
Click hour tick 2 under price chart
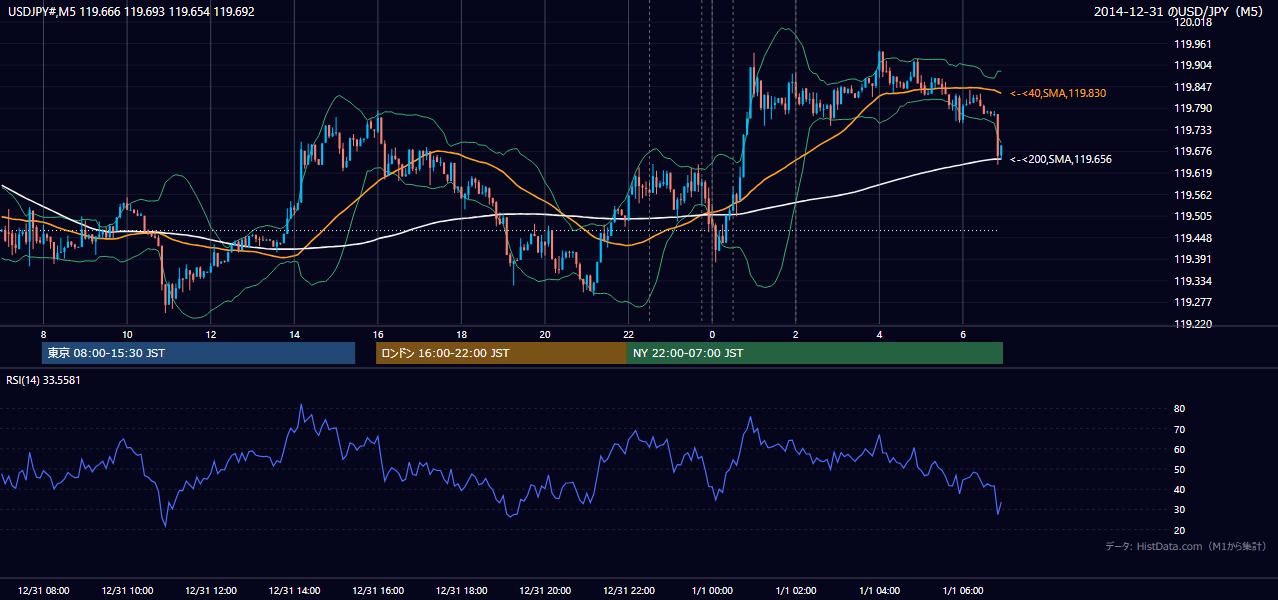point(795,333)
